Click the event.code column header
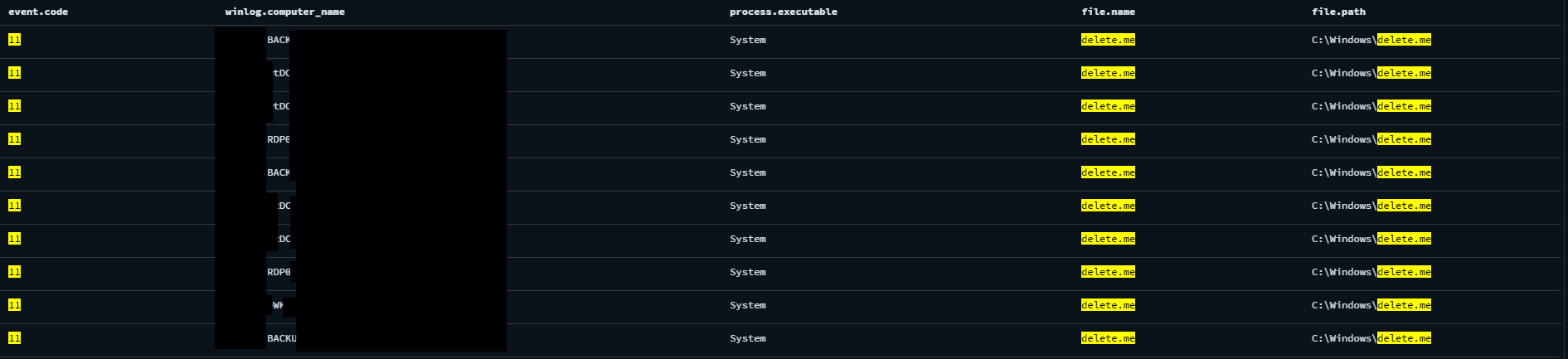The height and width of the screenshot is (359, 1568). pyautogui.click(x=38, y=12)
